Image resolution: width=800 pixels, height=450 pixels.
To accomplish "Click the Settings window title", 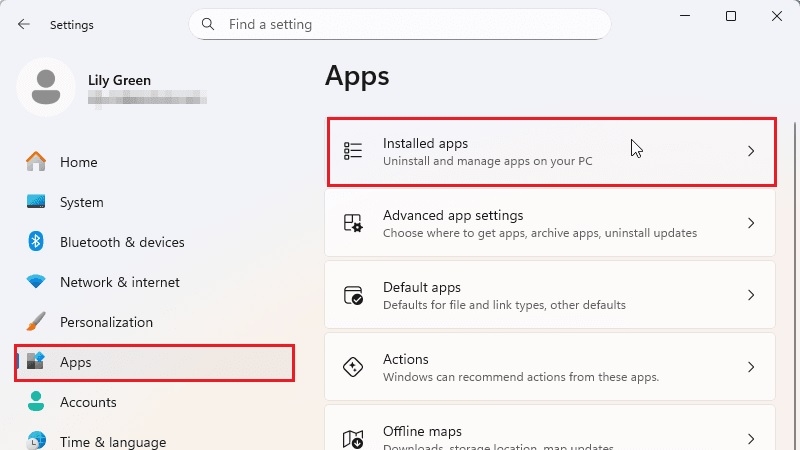I will [x=72, y=24].
